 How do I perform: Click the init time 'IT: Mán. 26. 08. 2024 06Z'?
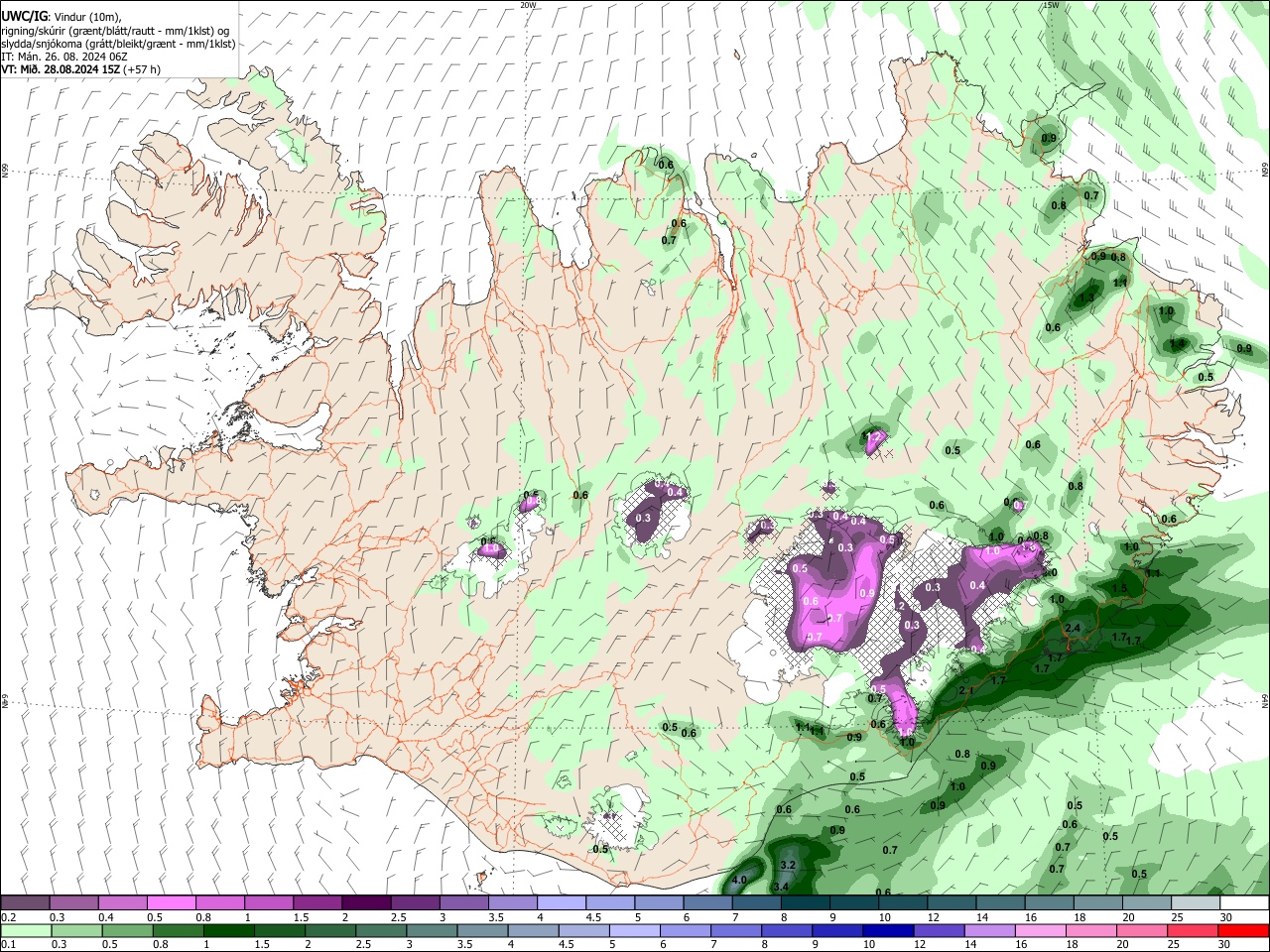63,57
